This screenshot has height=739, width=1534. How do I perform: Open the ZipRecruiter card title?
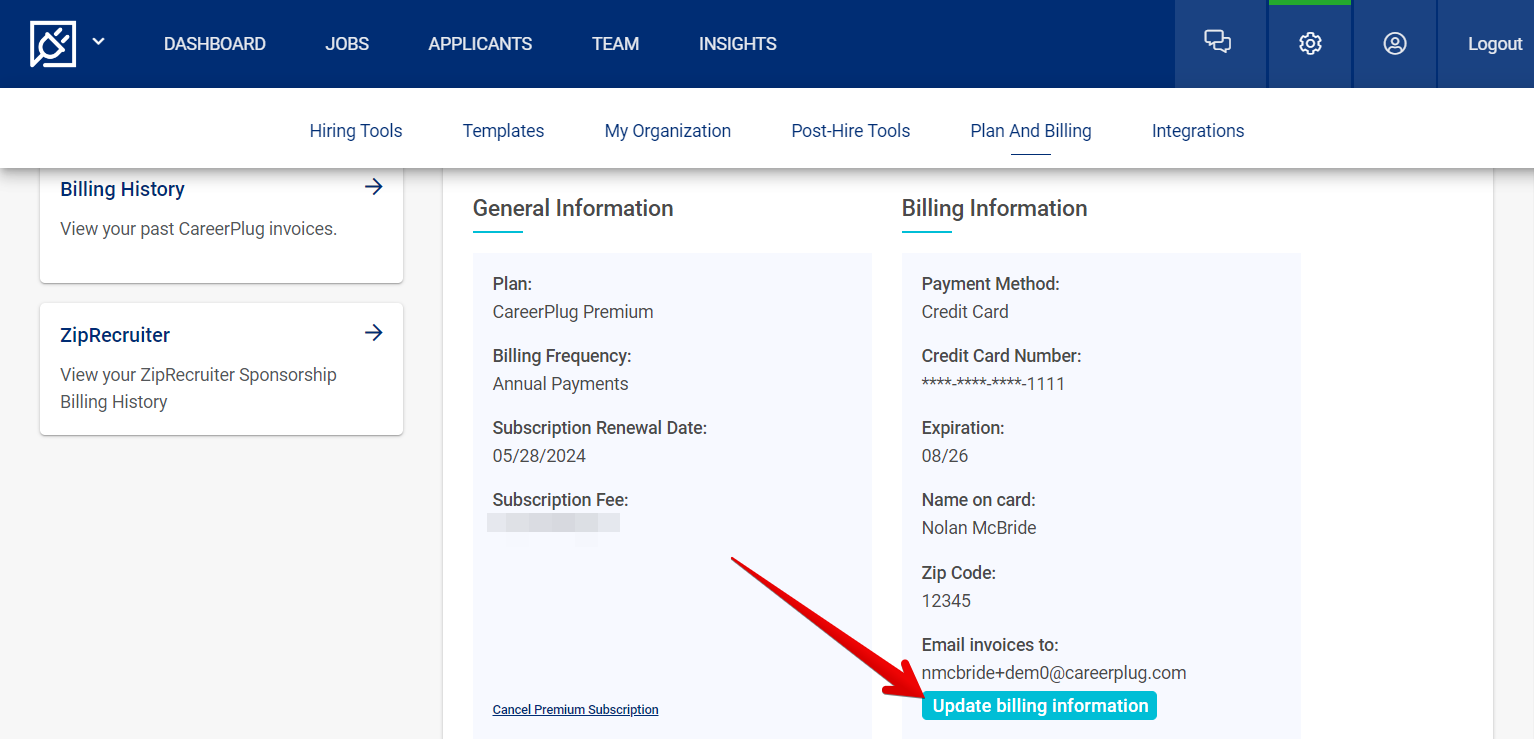[x=115, y=335]
